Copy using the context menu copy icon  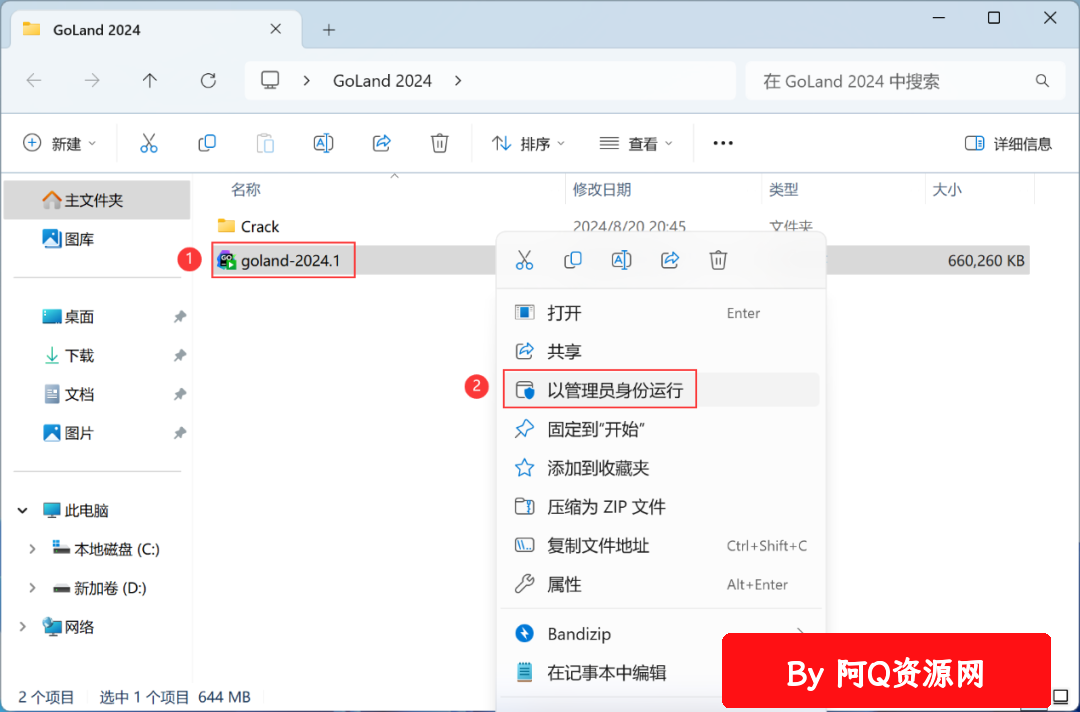(572, 260)
